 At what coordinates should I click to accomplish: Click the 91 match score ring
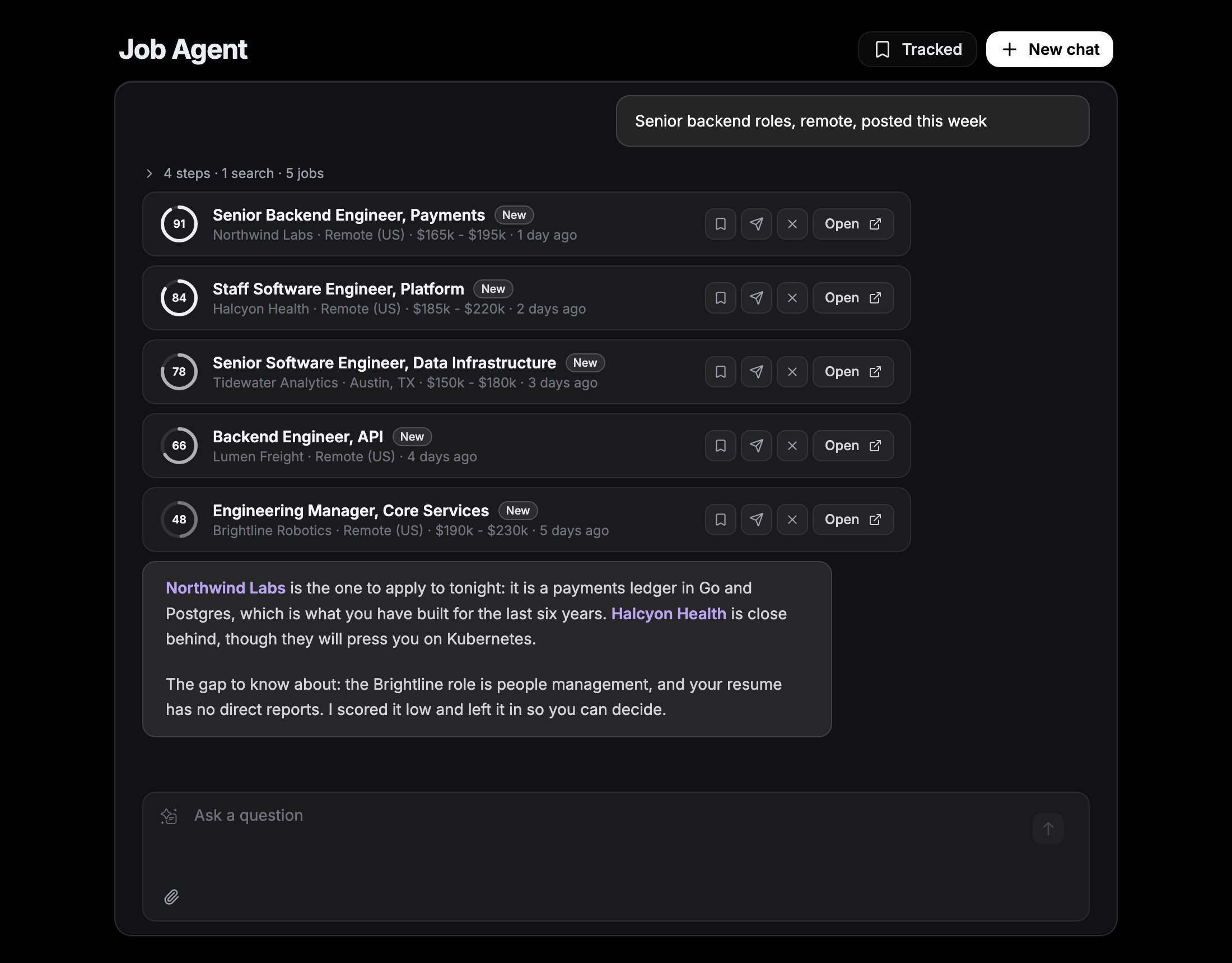[x=179, y=224]
